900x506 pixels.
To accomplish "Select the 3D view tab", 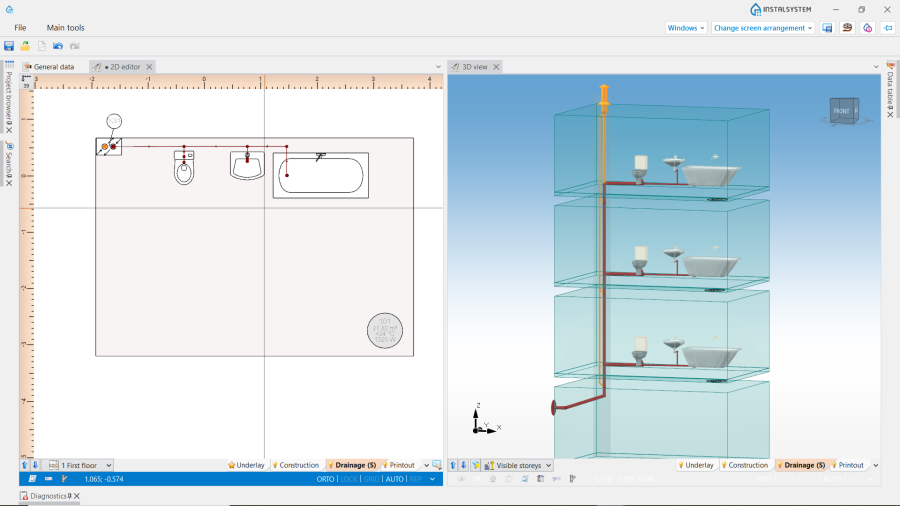I will pyautogui.click(x=475, y=67).
